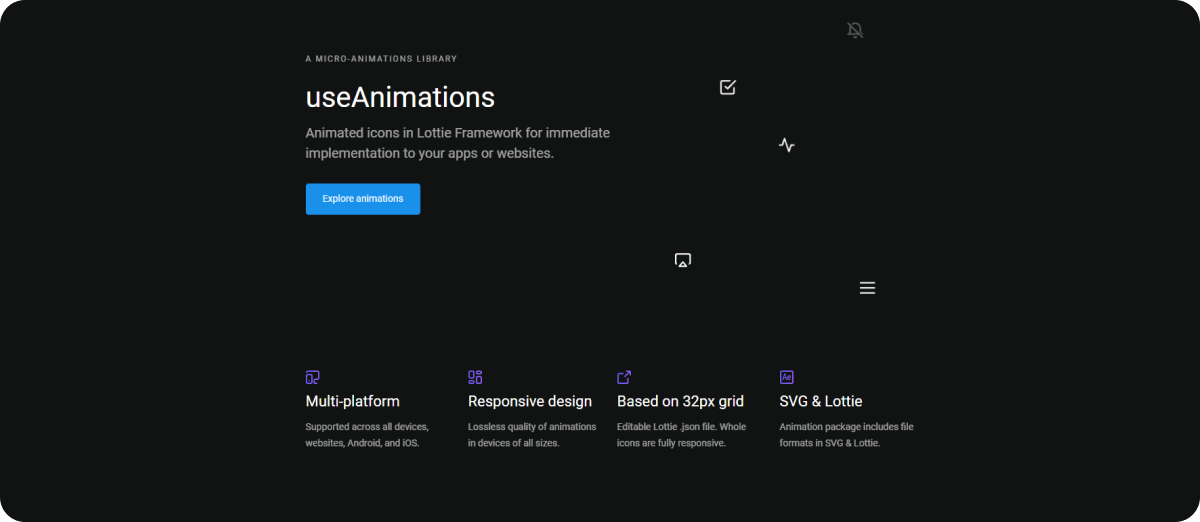Toggle the animated checkbox icon
Viewport: 1200px width, 522px height.
pos(728,87)
